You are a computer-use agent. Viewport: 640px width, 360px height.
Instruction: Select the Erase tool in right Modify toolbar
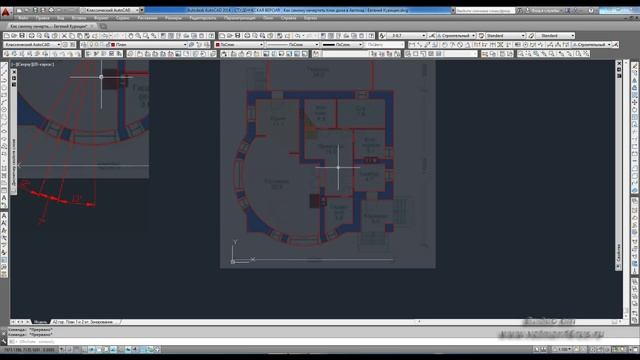point(635,66)
